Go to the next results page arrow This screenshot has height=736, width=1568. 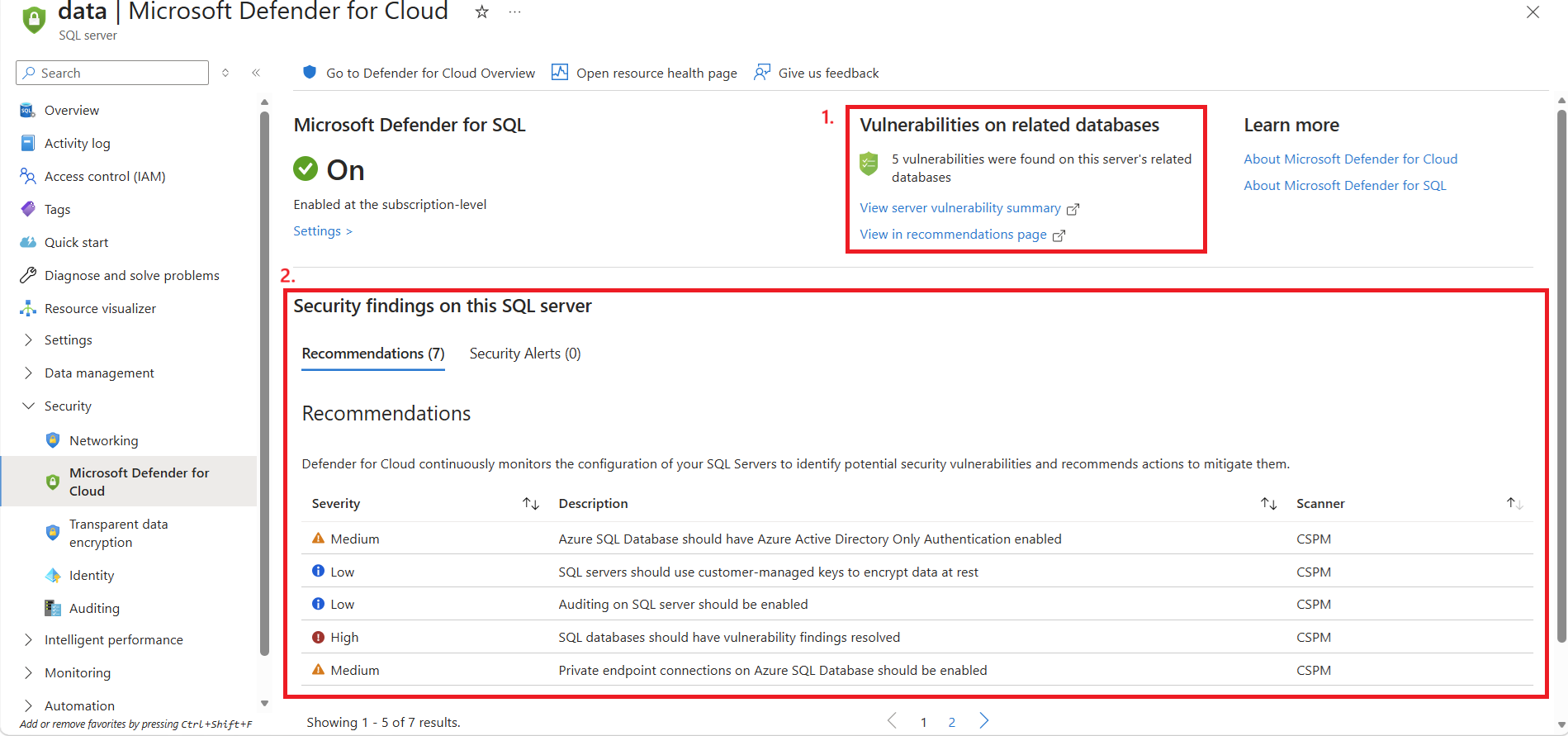pos(984,721)
